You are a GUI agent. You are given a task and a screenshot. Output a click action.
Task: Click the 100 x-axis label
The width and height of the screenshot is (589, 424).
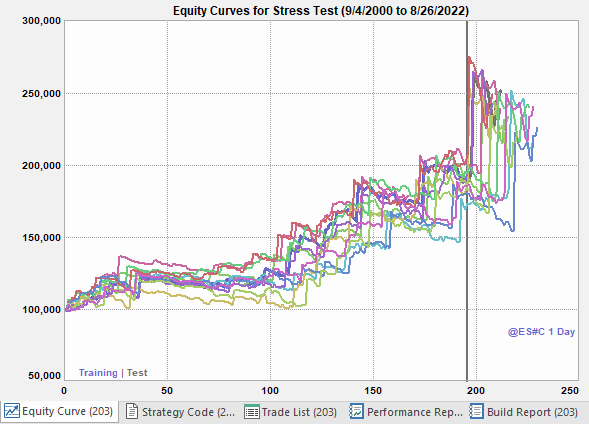pyautogui.click(x=270, y=391)
